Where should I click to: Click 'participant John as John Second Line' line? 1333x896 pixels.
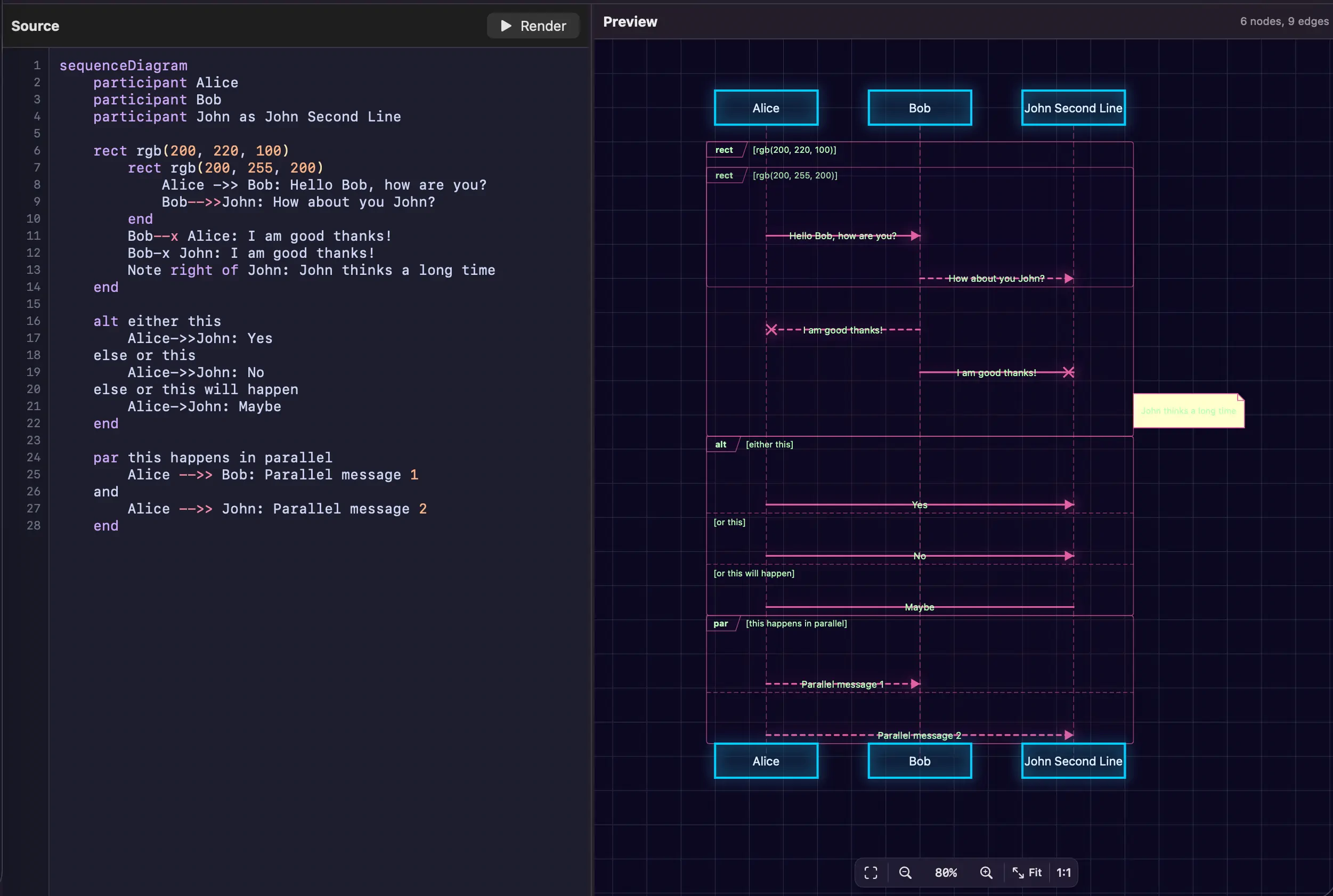tap(247, 117)
